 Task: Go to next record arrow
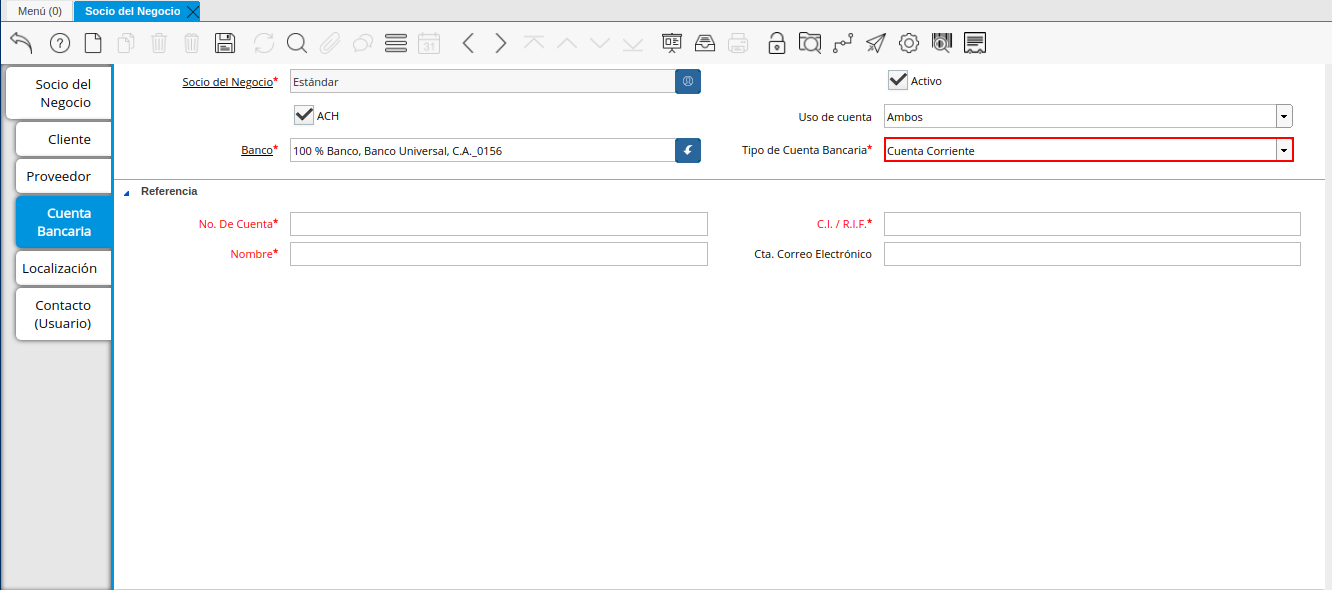(x=501, y=43)
